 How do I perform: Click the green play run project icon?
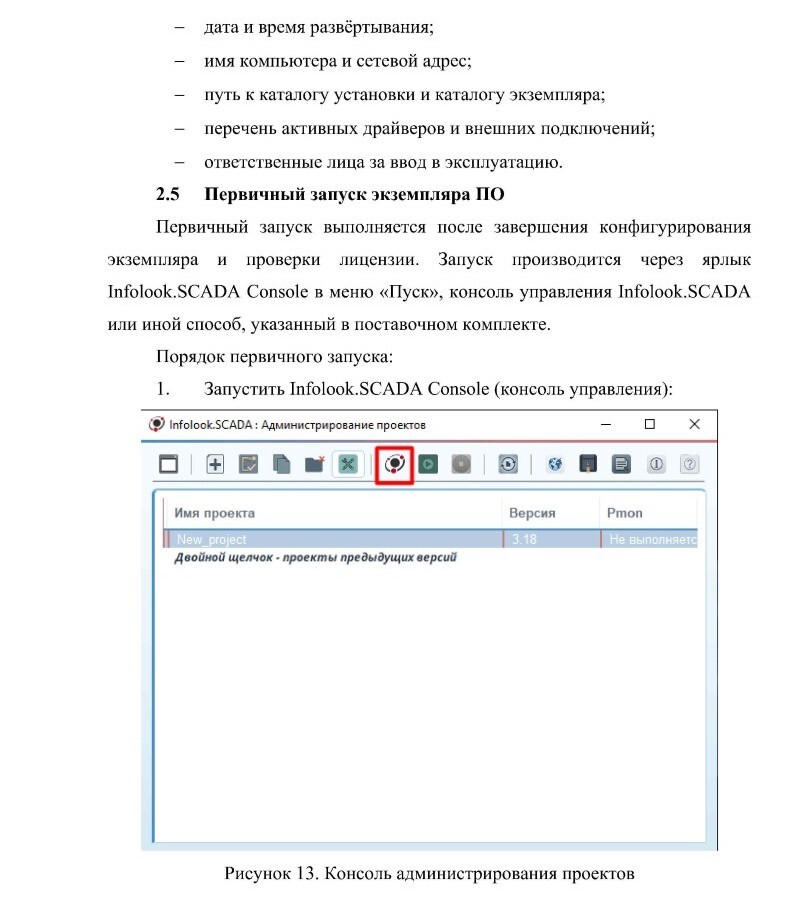click(x=428, y=464)
